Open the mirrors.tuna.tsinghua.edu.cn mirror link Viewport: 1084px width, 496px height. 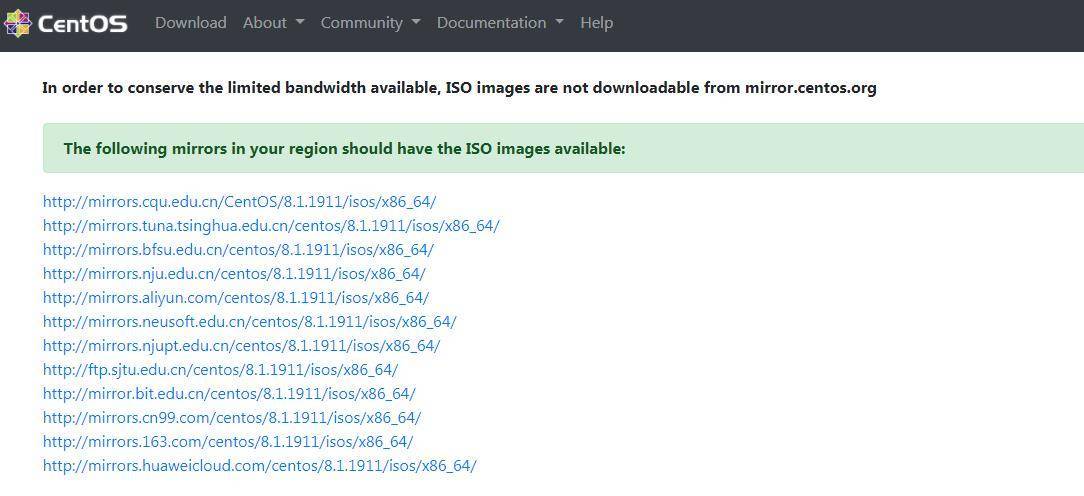click(271, 226)
